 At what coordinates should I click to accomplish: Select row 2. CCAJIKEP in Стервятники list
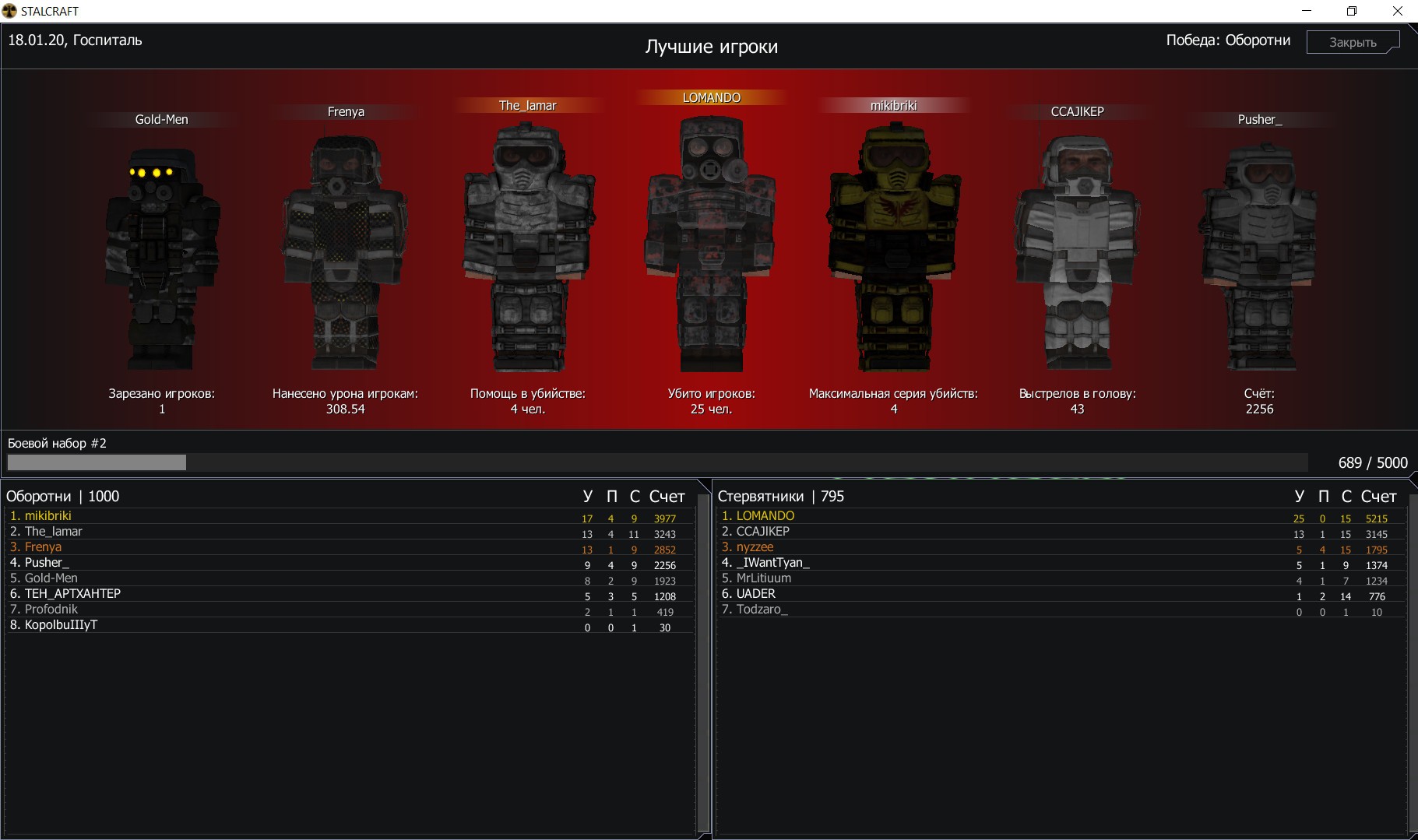(1061, 532)
